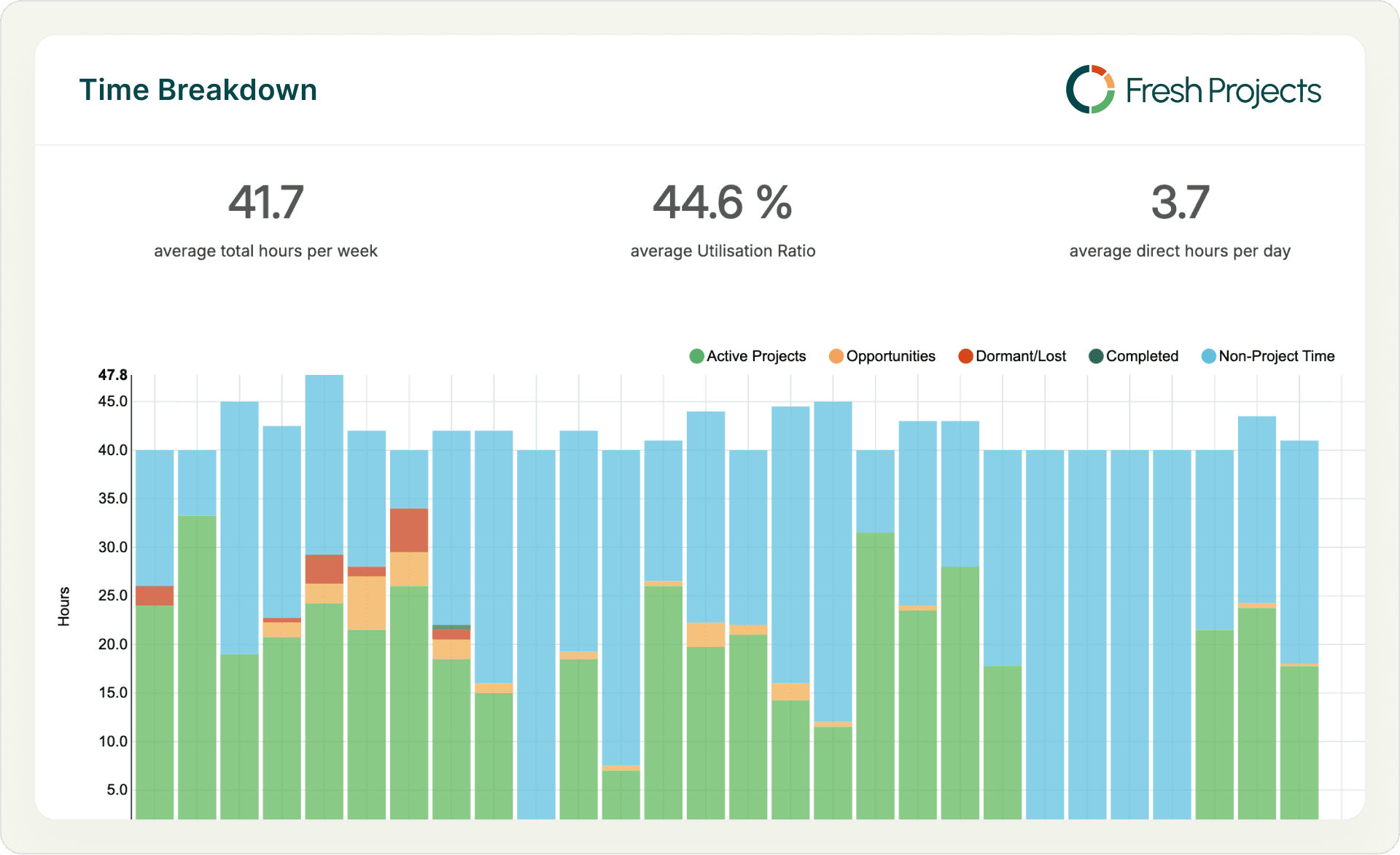Click the 41.7 average total hours value
Viewport: 1400px width, 855px height.
265,202
